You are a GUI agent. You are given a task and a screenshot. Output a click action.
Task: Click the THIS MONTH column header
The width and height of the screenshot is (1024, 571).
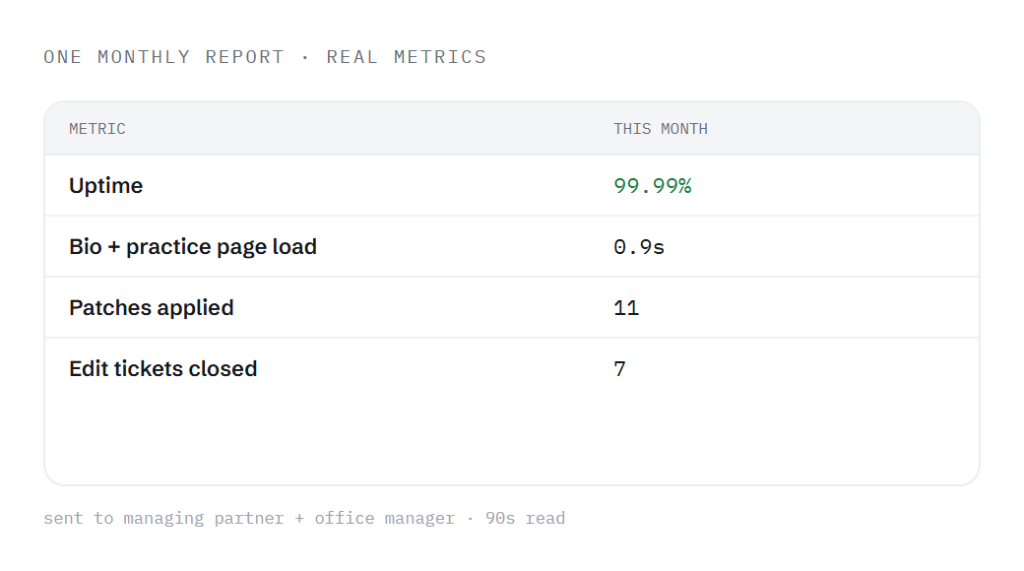[x=660, y=129]
